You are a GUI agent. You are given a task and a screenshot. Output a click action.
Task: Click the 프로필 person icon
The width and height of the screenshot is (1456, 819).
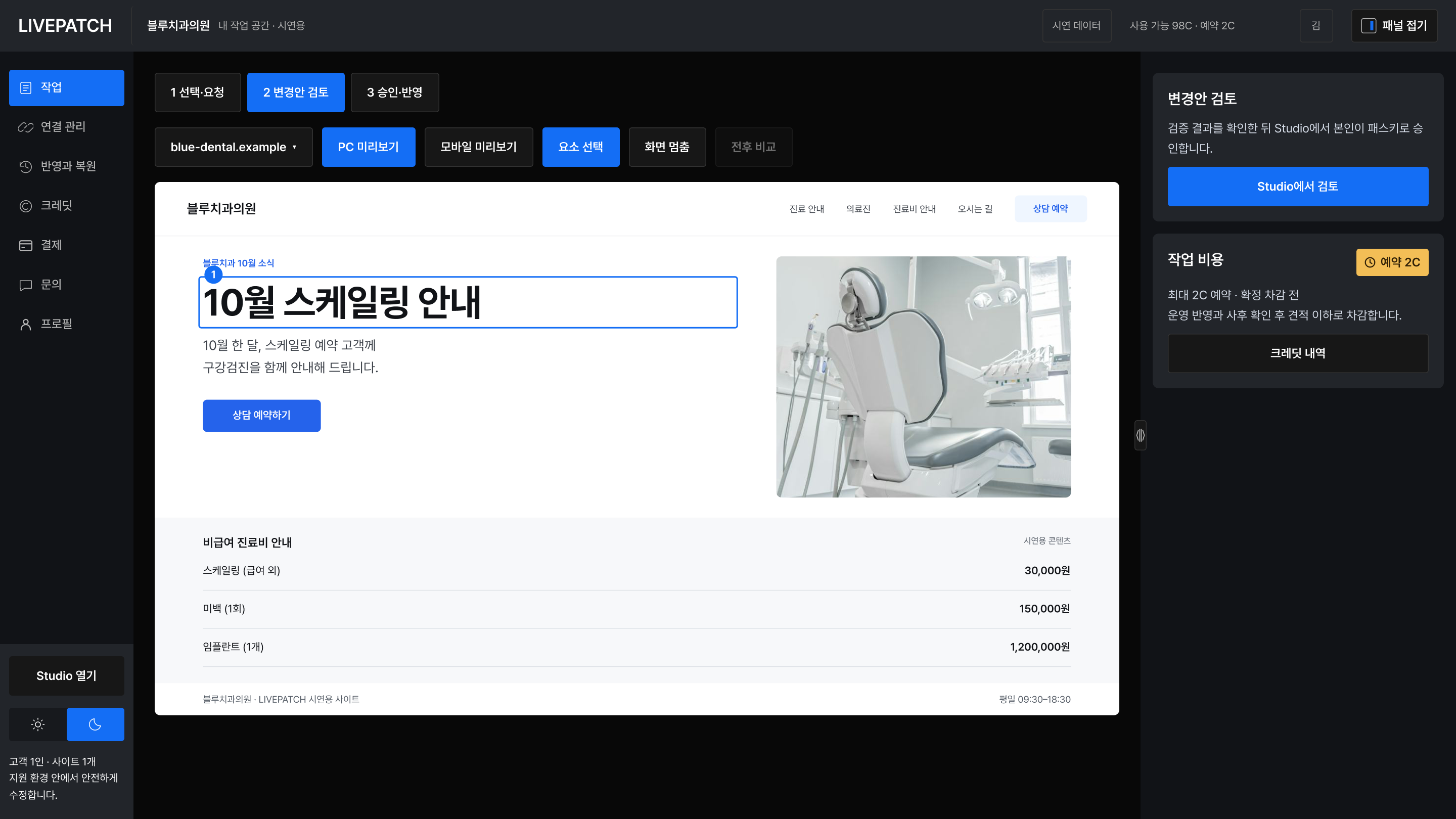pyautogui.click(x=25, y=325)
